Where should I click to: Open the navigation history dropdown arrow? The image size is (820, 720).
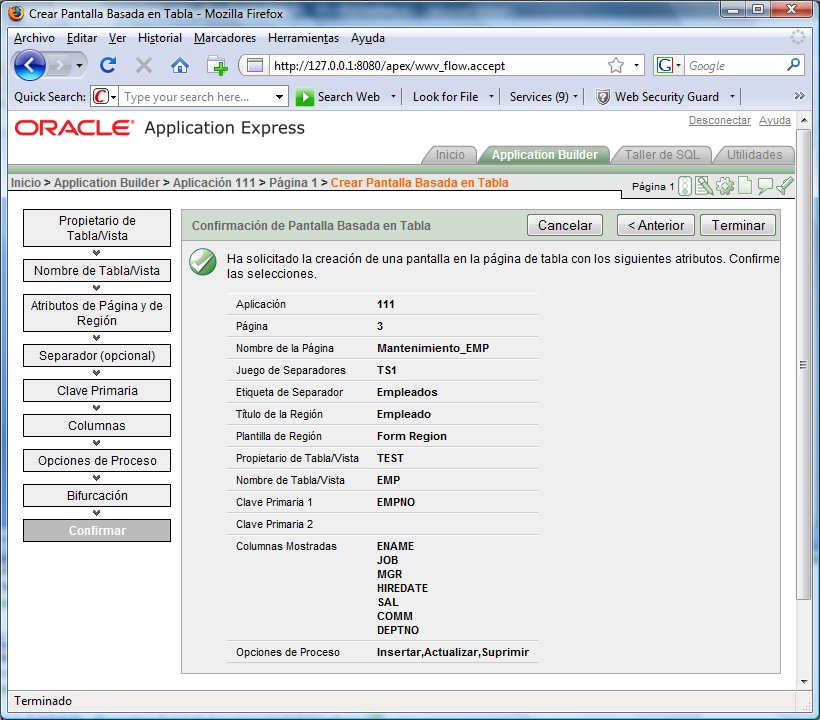[79, 66]
